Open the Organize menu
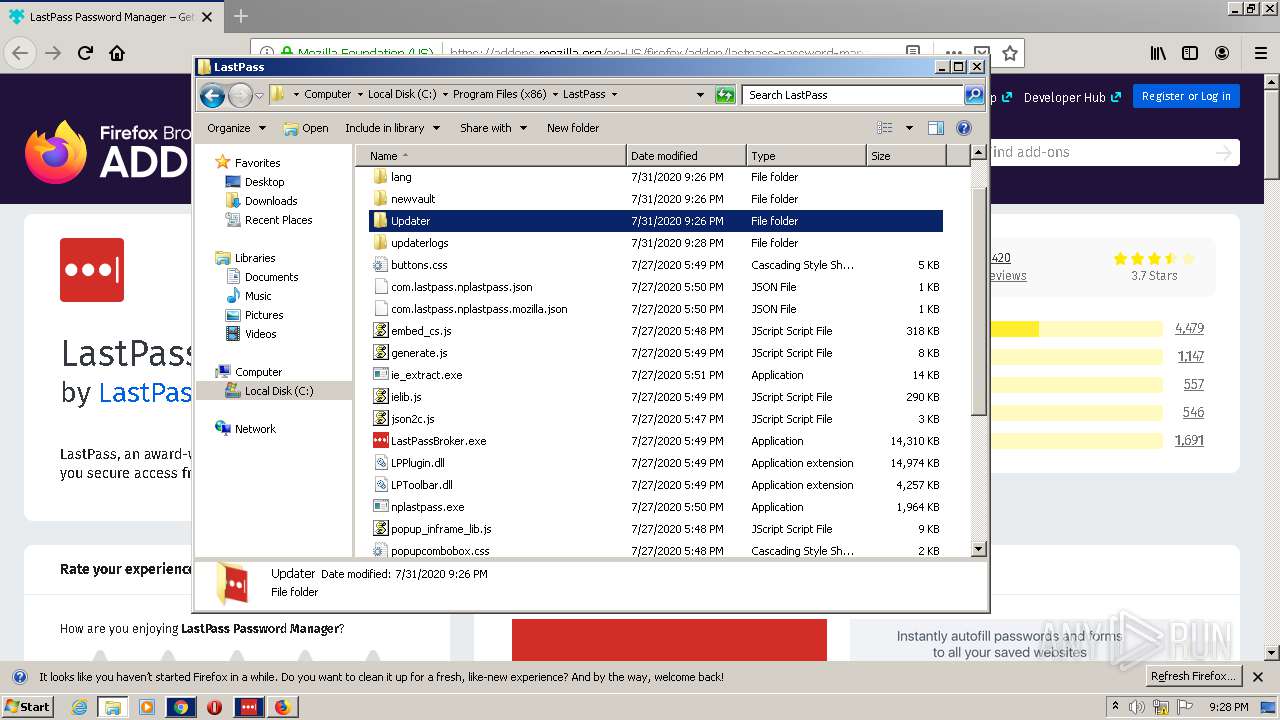The height and width of the screenshot is (720, 1280). tap(236, 128)
